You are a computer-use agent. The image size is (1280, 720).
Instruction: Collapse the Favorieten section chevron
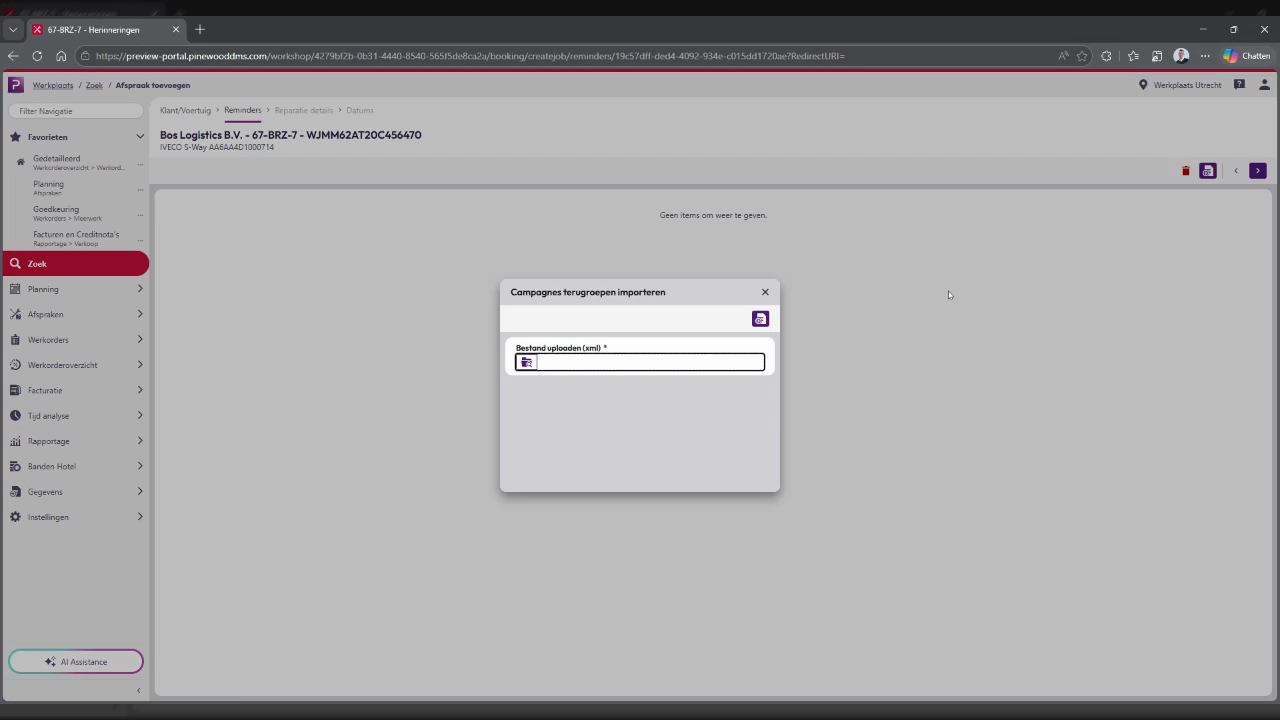140,137
